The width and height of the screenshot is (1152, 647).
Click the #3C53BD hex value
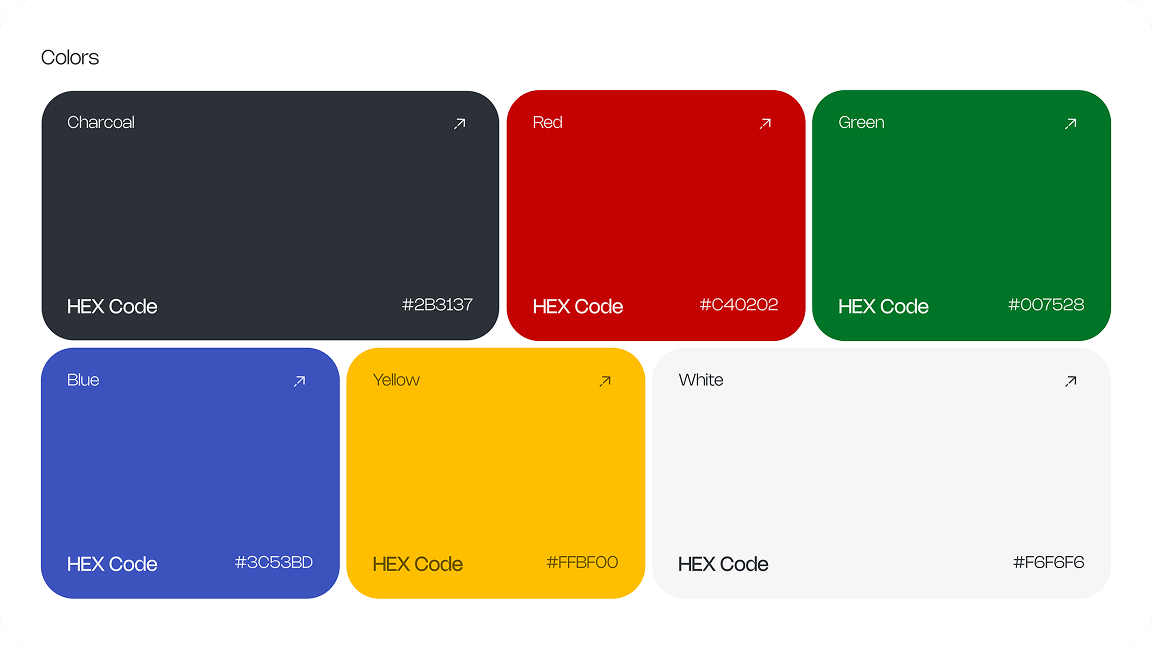click(x=273, y=563)
